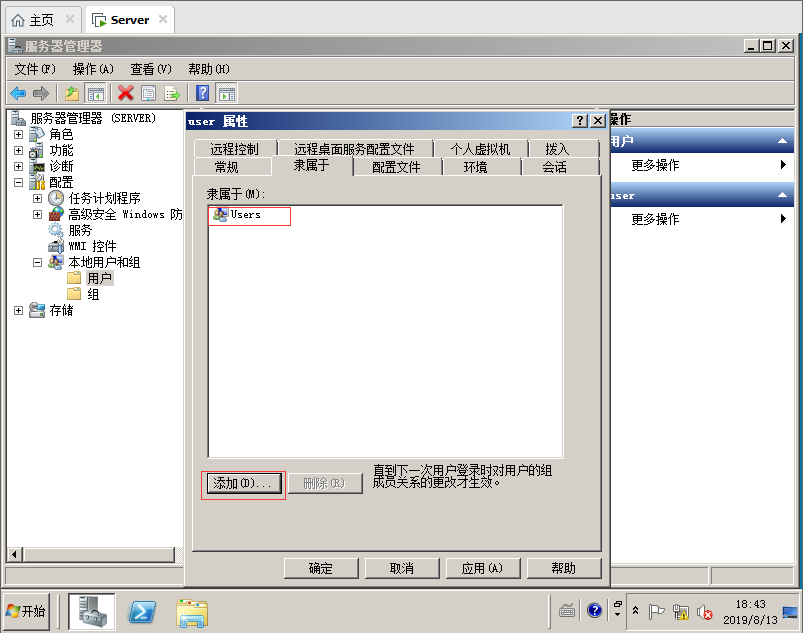Click the Properties toolbar icon

point(148,93)
